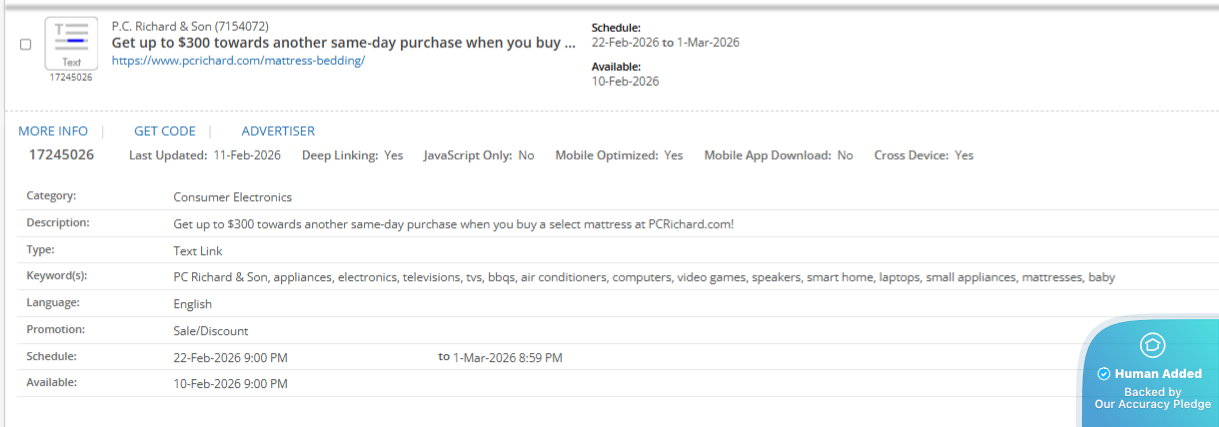Click the checkmark icon beside Human Added
1219x427 pixels.
[1104, 374]
